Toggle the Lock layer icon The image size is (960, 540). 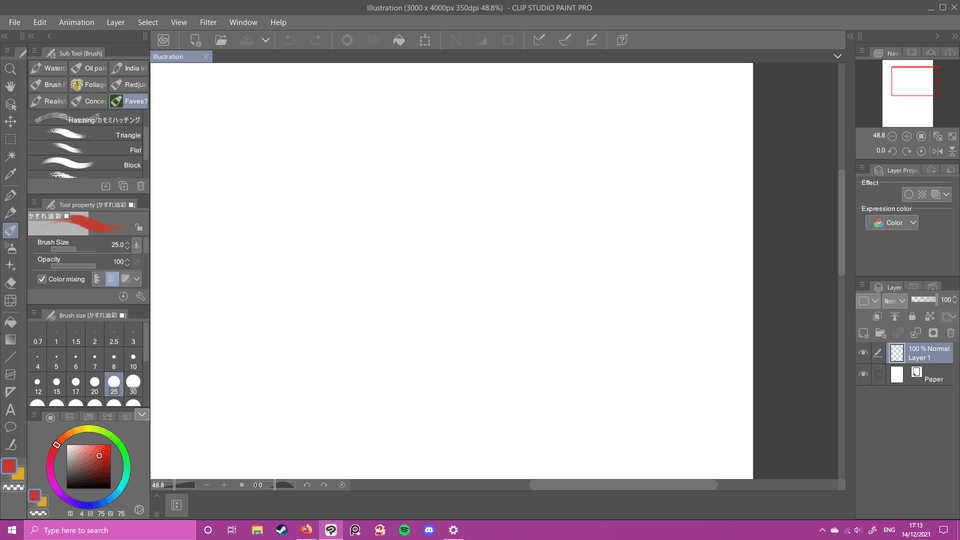tap(912, 316)
